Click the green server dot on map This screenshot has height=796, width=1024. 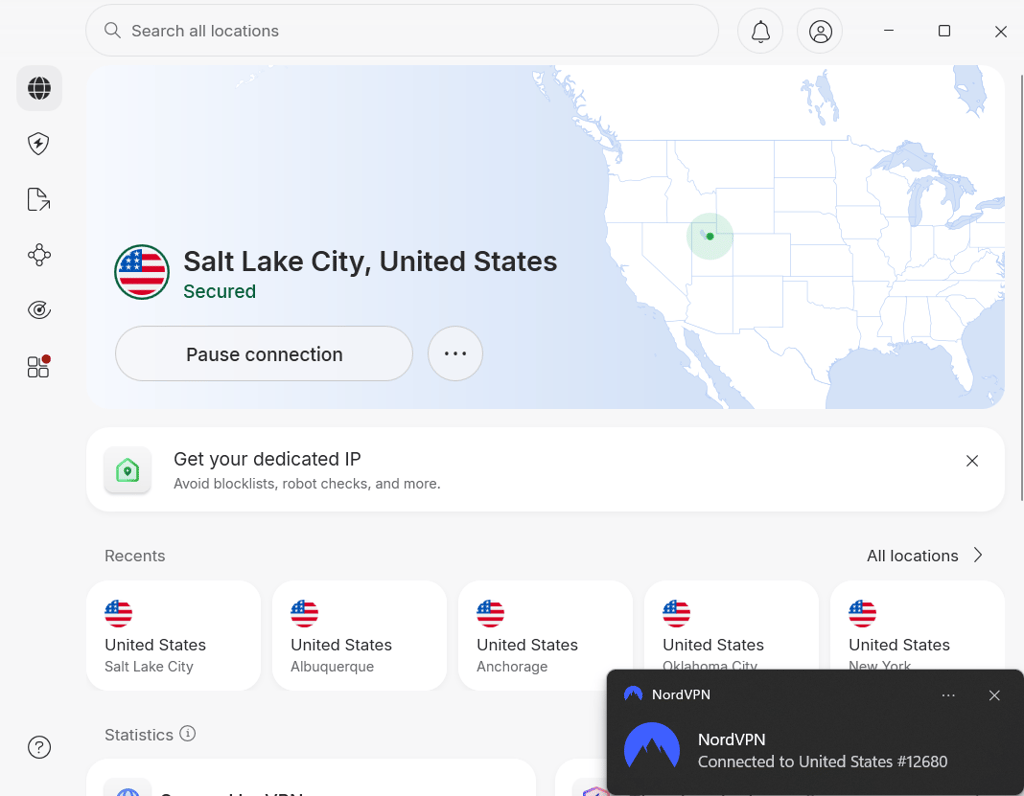coord(710,236)
